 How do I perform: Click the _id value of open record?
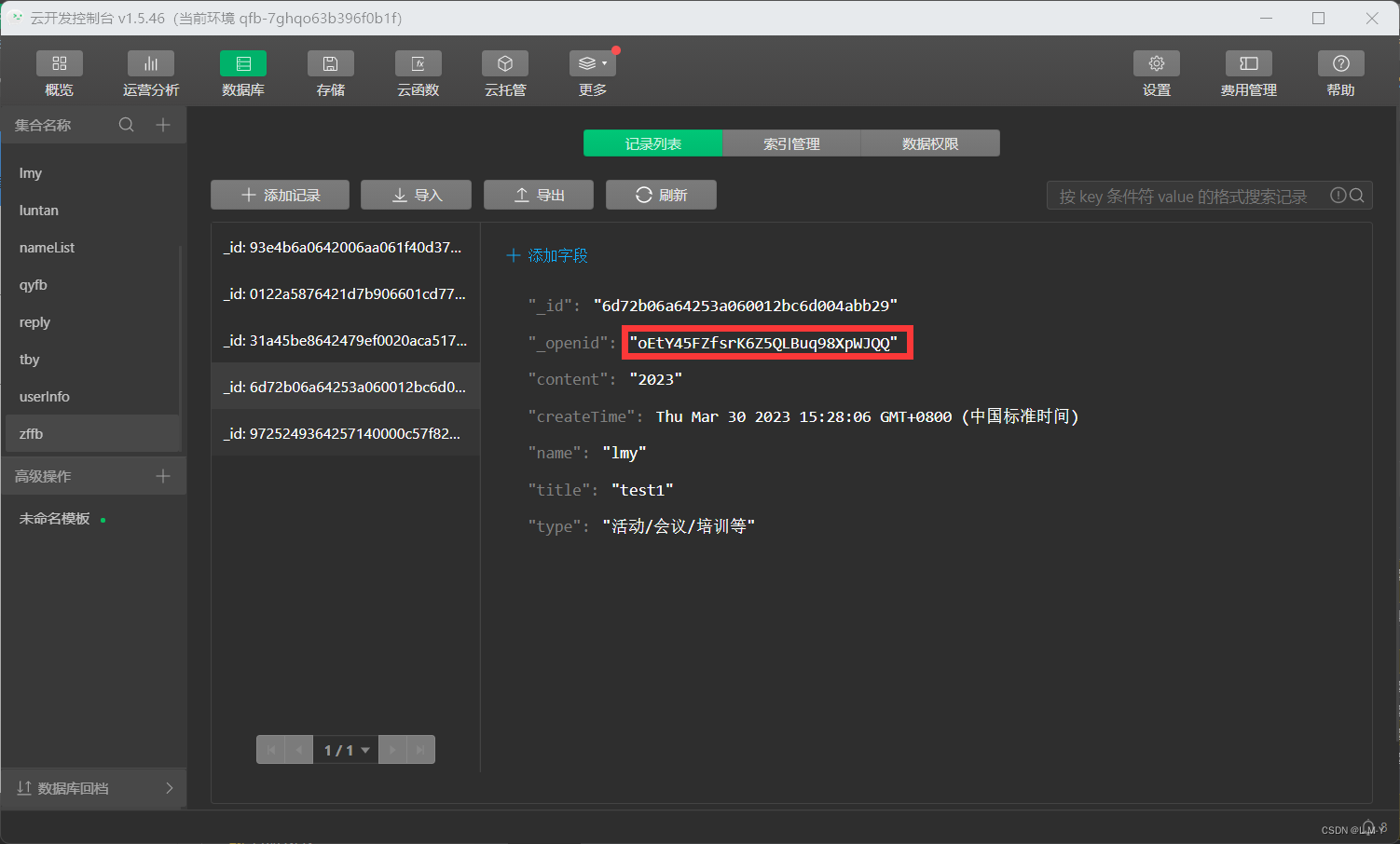pyautogui.click(x=746, y=306)
